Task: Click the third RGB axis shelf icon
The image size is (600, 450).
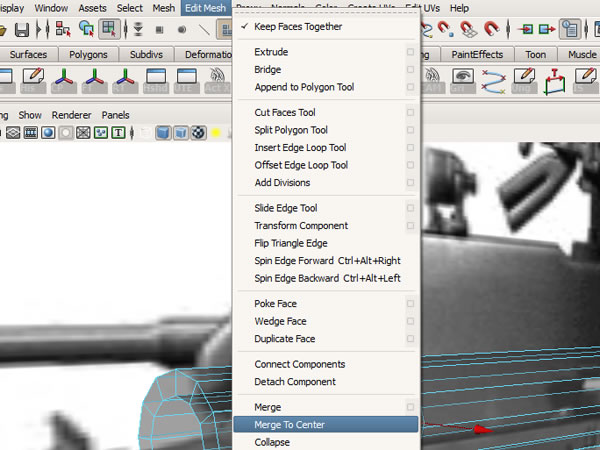Action: point(125,81)
